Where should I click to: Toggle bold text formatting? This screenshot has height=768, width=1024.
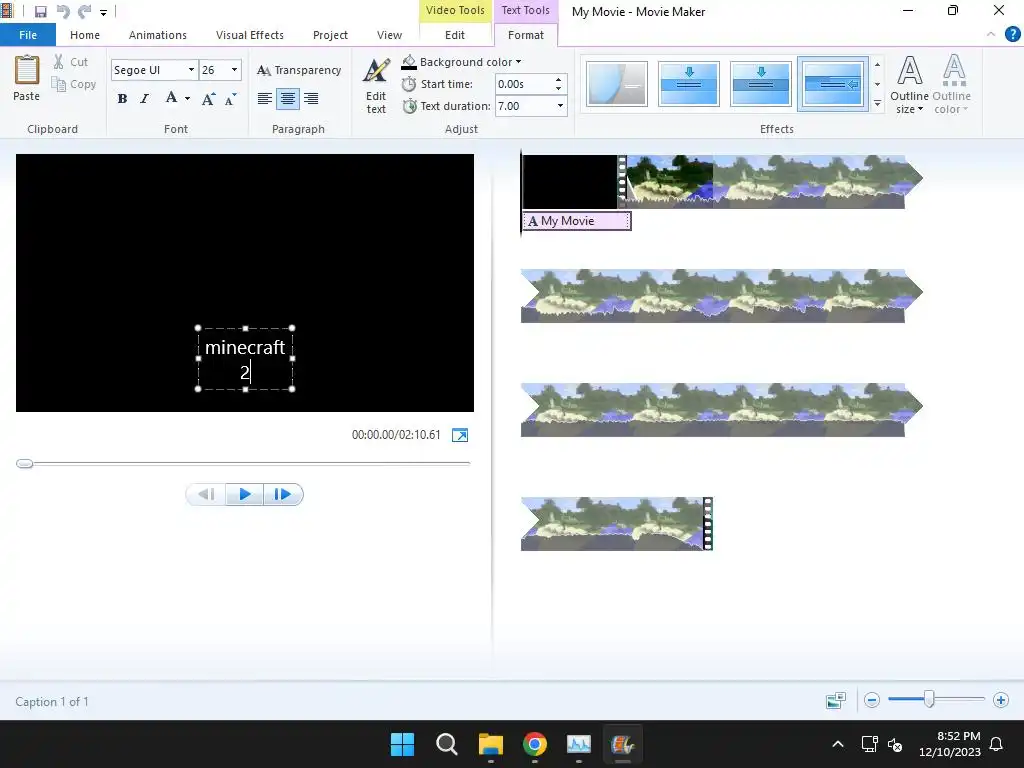pos(122,99)
